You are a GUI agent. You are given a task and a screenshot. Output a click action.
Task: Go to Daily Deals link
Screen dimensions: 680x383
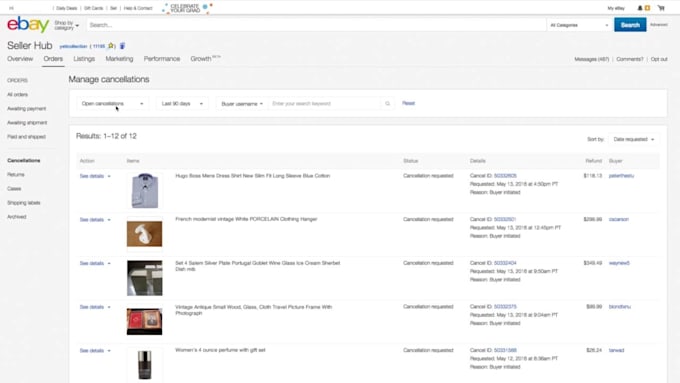click(x=66, y=8)
